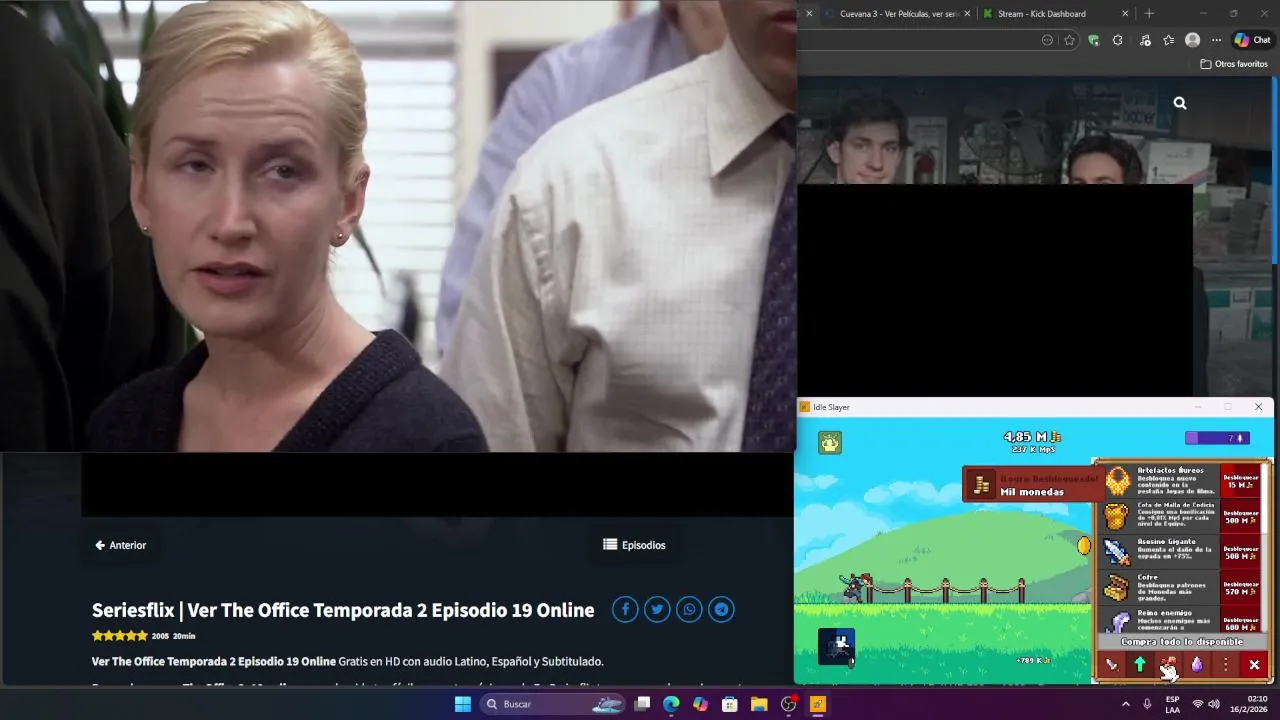Open the purple soul drop tab in Idle Slayer
This screenshot has height=720, width=1280.
(x=1197, y=665)
